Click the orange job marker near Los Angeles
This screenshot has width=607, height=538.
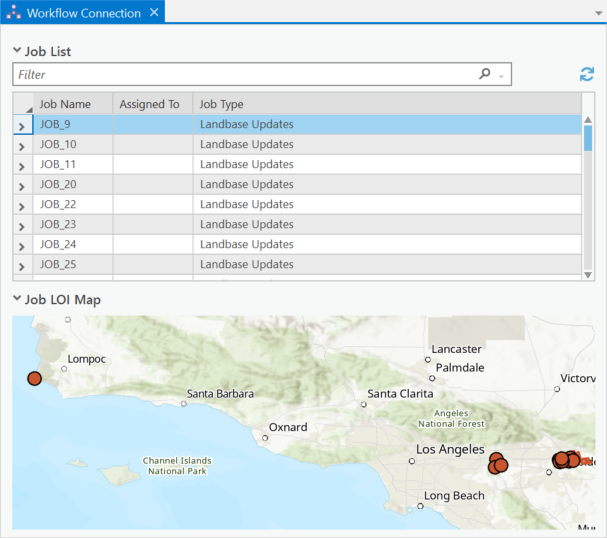coord(497,463)
